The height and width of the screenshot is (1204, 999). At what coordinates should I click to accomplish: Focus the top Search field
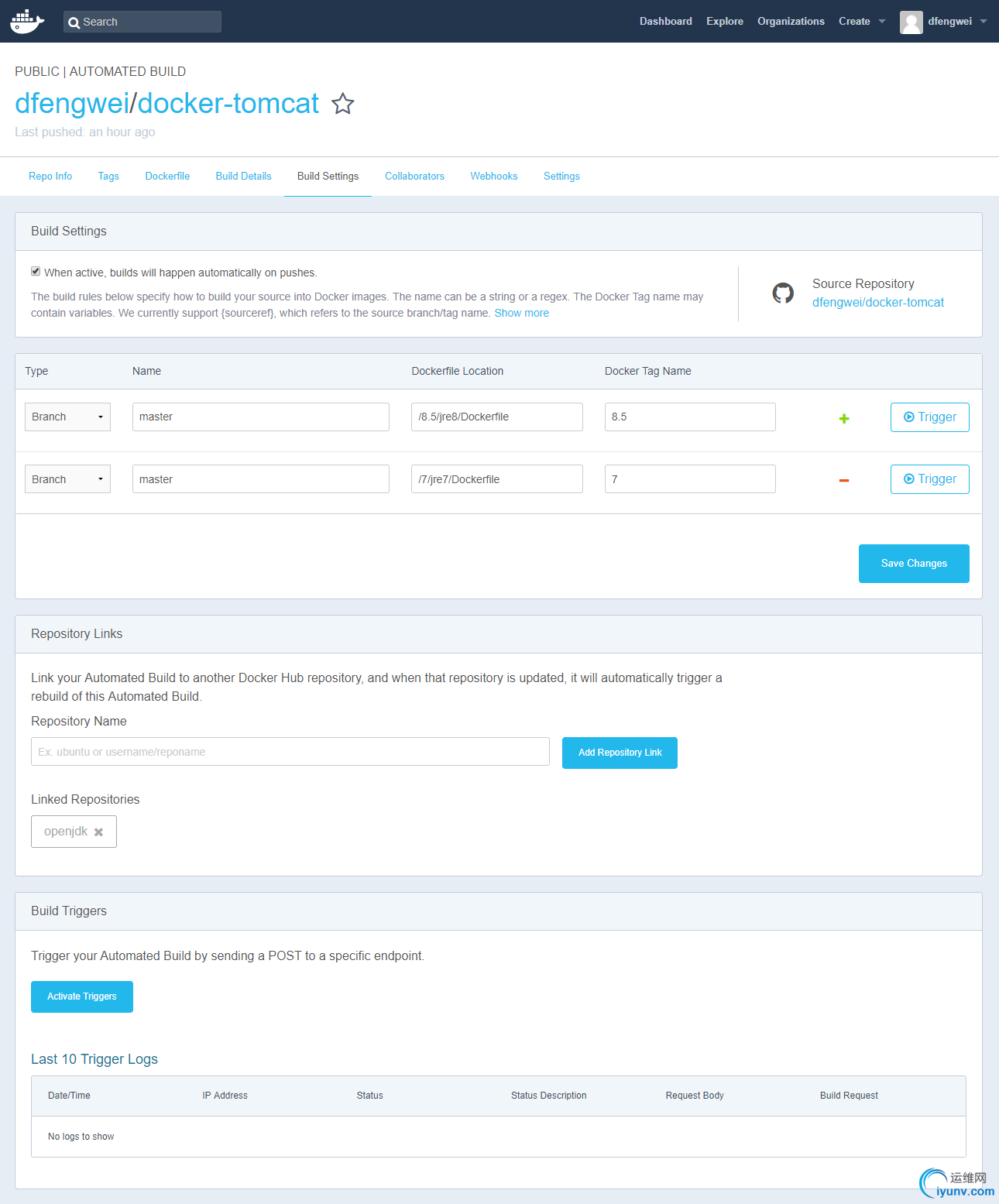coord(142,22)
